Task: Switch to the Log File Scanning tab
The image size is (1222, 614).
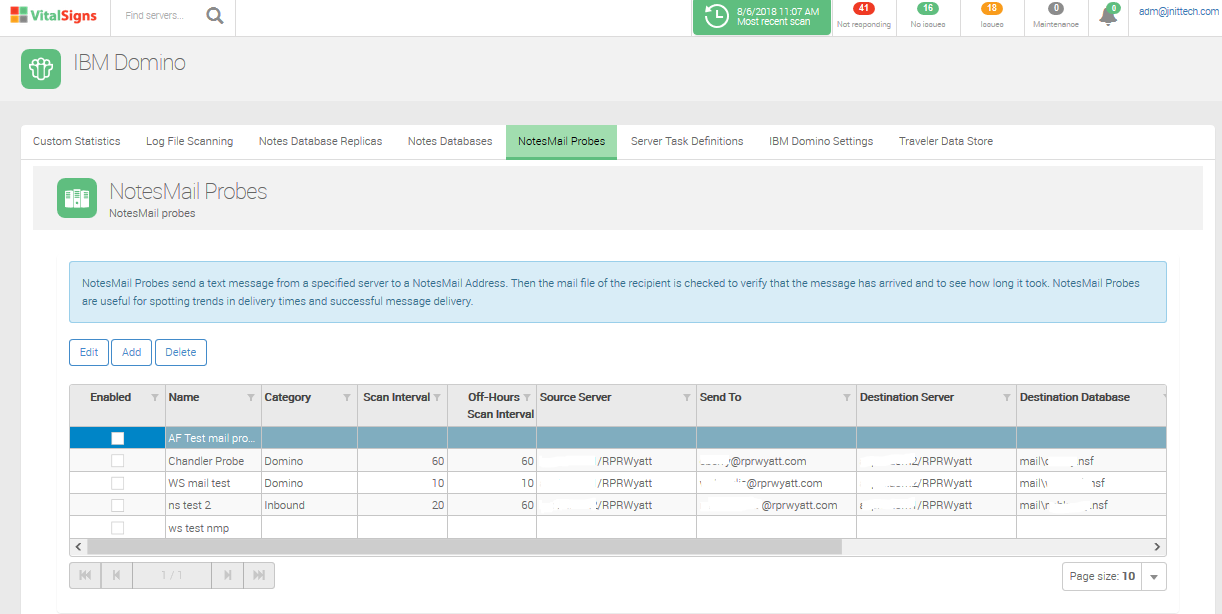Action: [190, 141]
